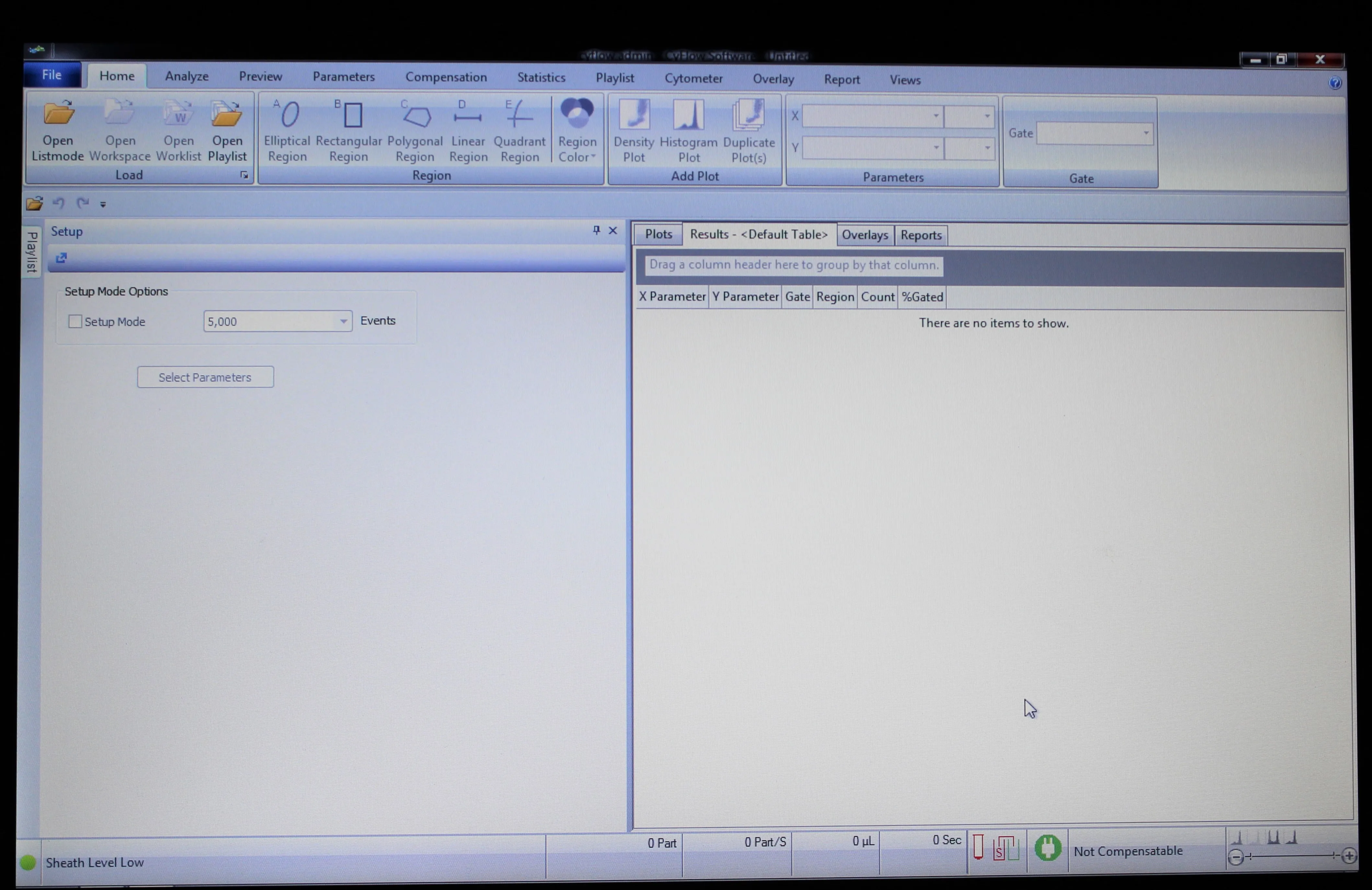Switch to the Compensation ribbon tab
The width and height of the screenshot is (1372, 890).
pyautogui.click(x=446, y=77)
